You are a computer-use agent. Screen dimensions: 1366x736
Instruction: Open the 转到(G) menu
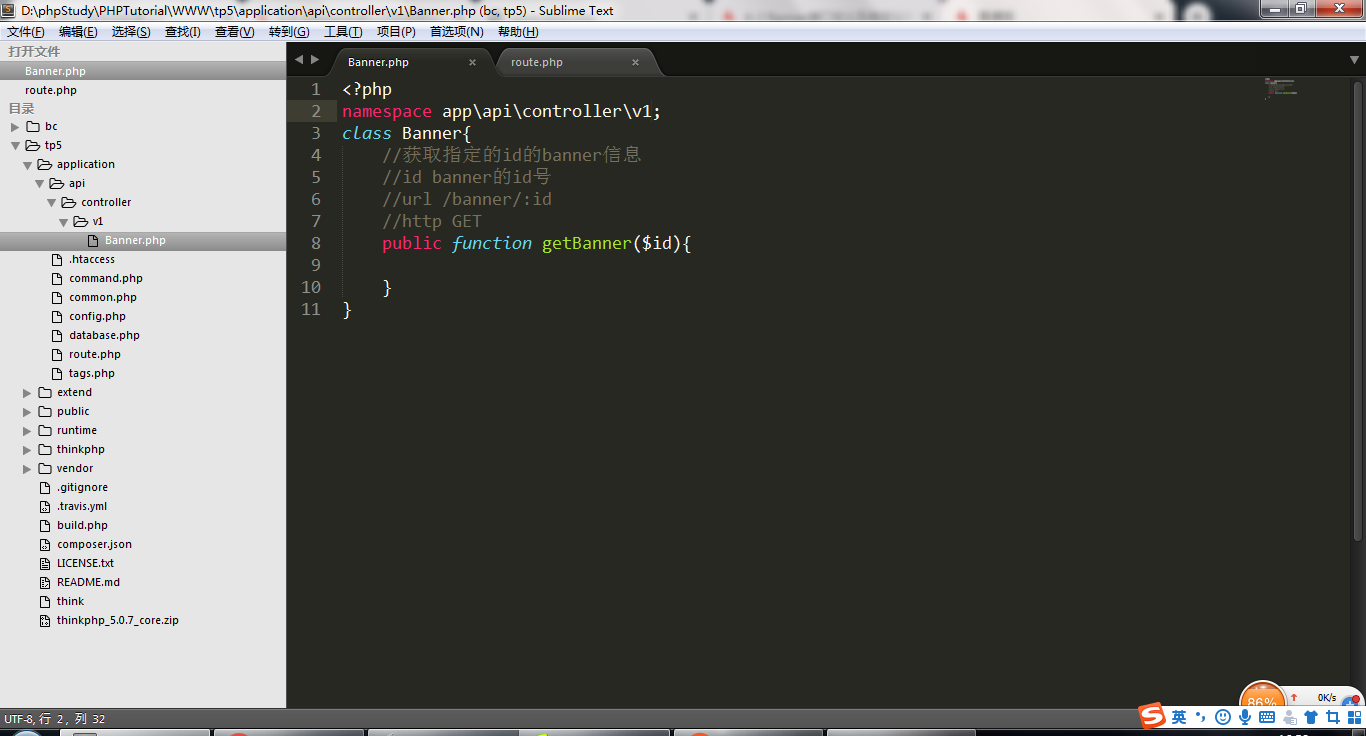[289, 32]
